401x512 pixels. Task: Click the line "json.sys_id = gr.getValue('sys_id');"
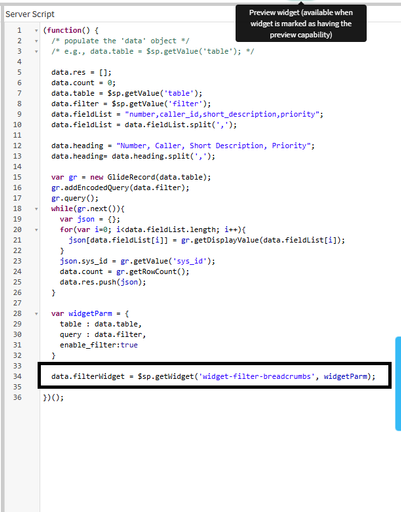click(137, 261)
